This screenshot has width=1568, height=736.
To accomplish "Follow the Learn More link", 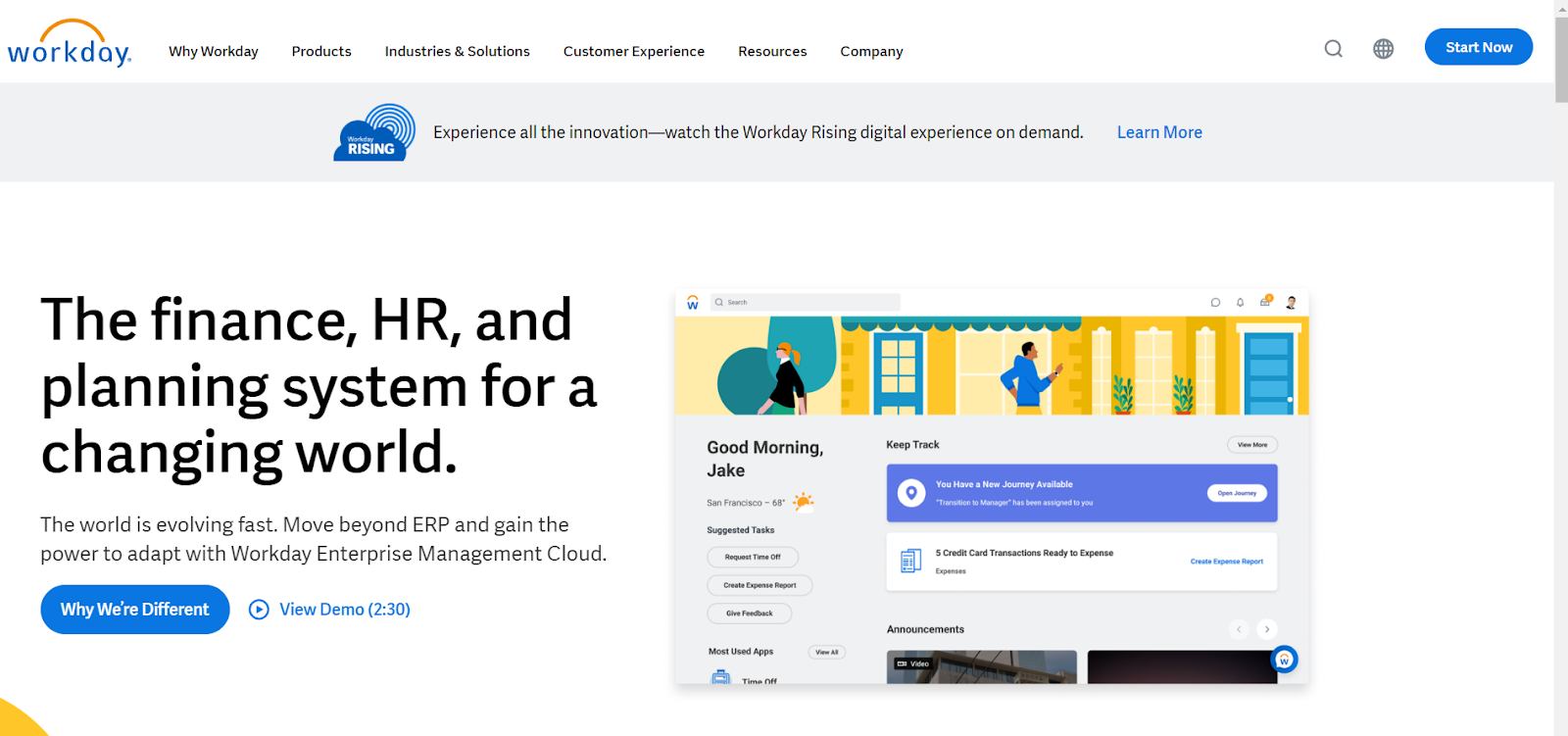I will tap(1159, 132).
